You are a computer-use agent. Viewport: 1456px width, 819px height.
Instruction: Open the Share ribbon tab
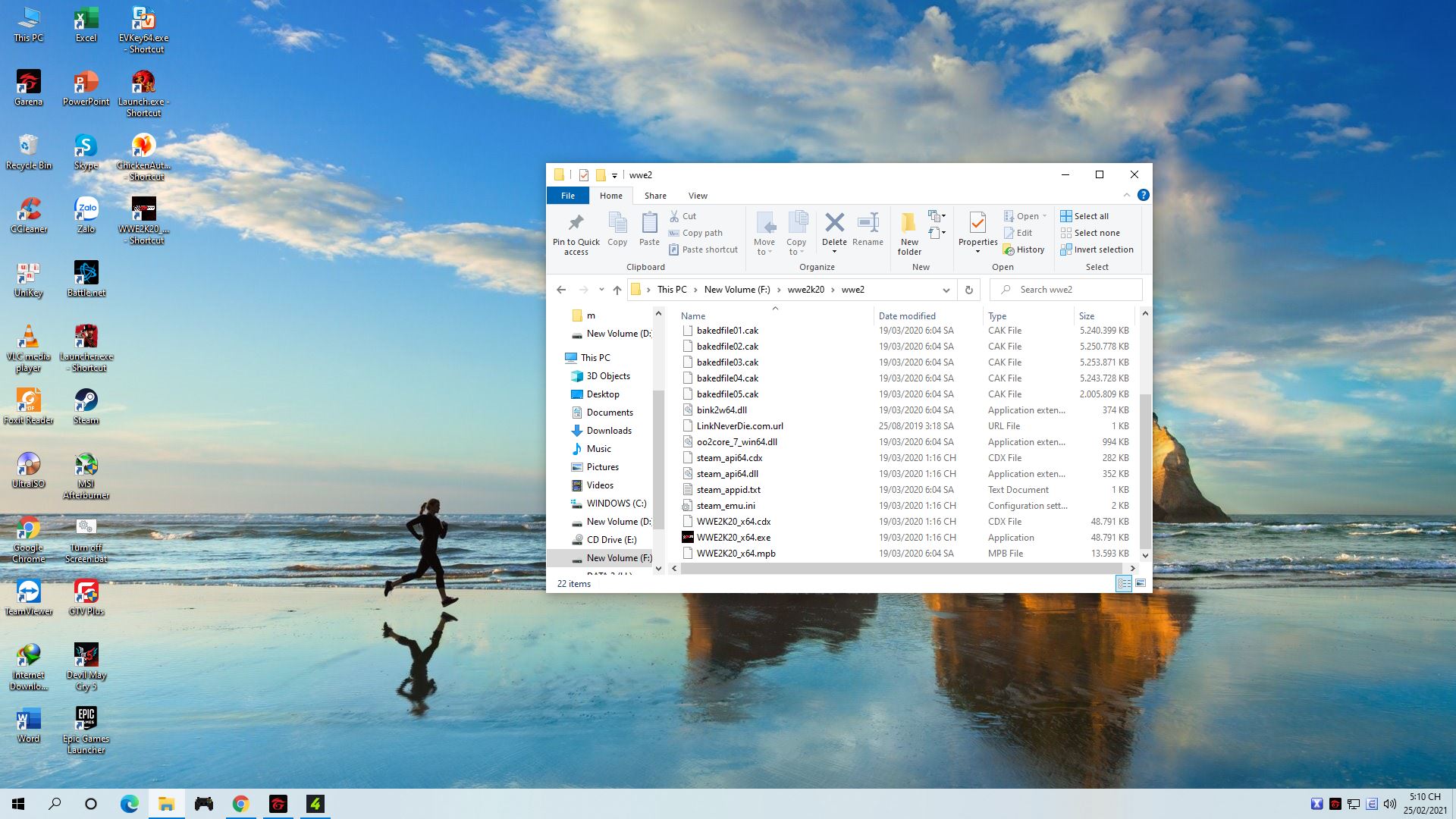[655, 196]
